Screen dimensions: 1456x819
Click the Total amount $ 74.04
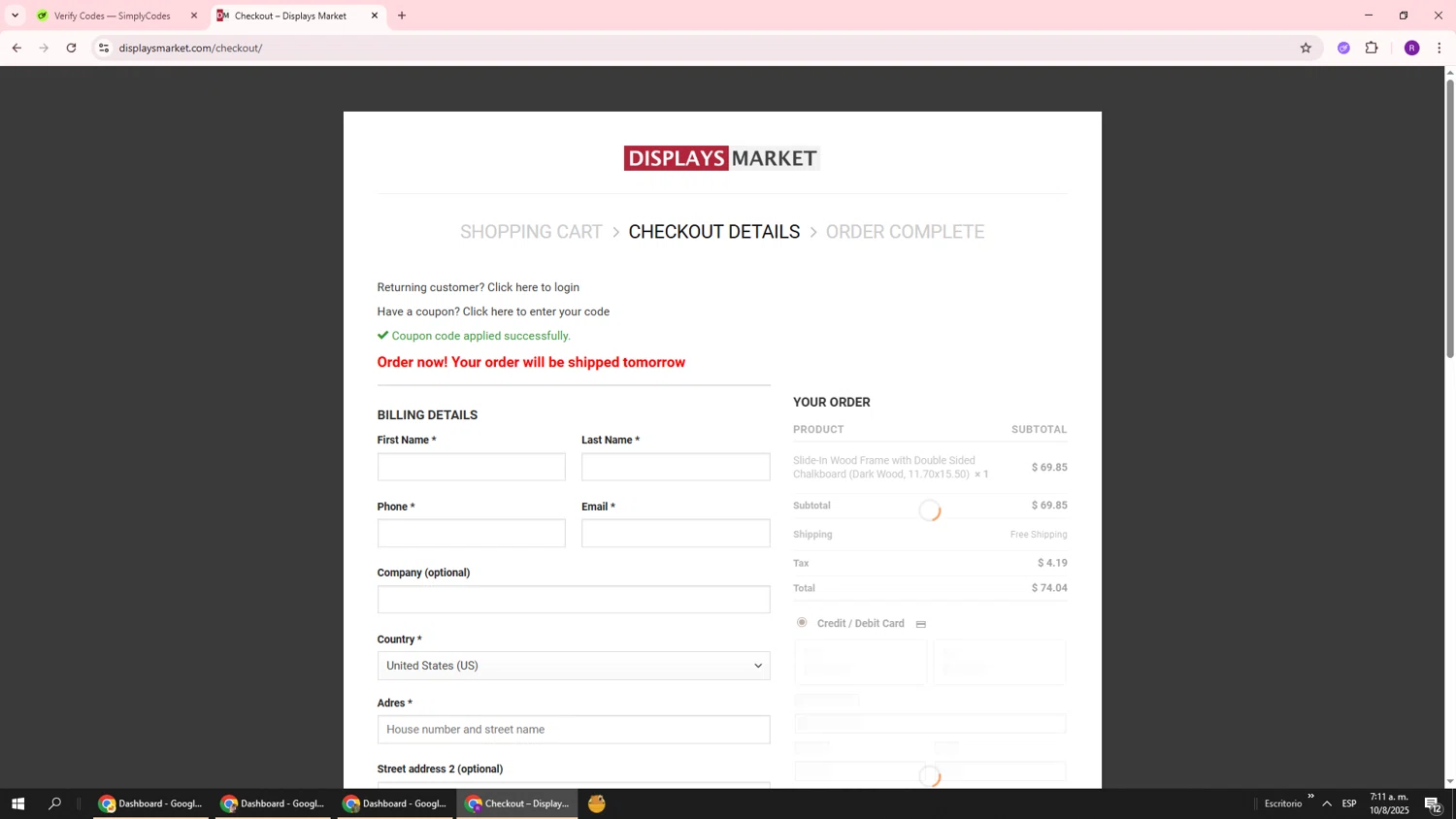point(1049,588)
